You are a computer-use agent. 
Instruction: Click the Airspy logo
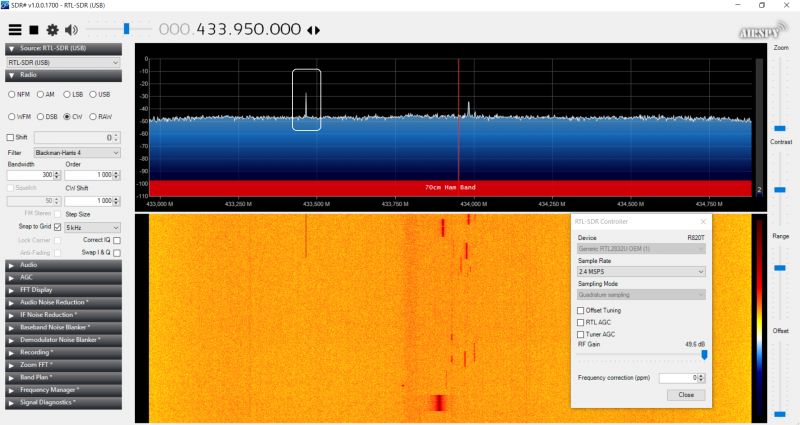tap(763, 31)
